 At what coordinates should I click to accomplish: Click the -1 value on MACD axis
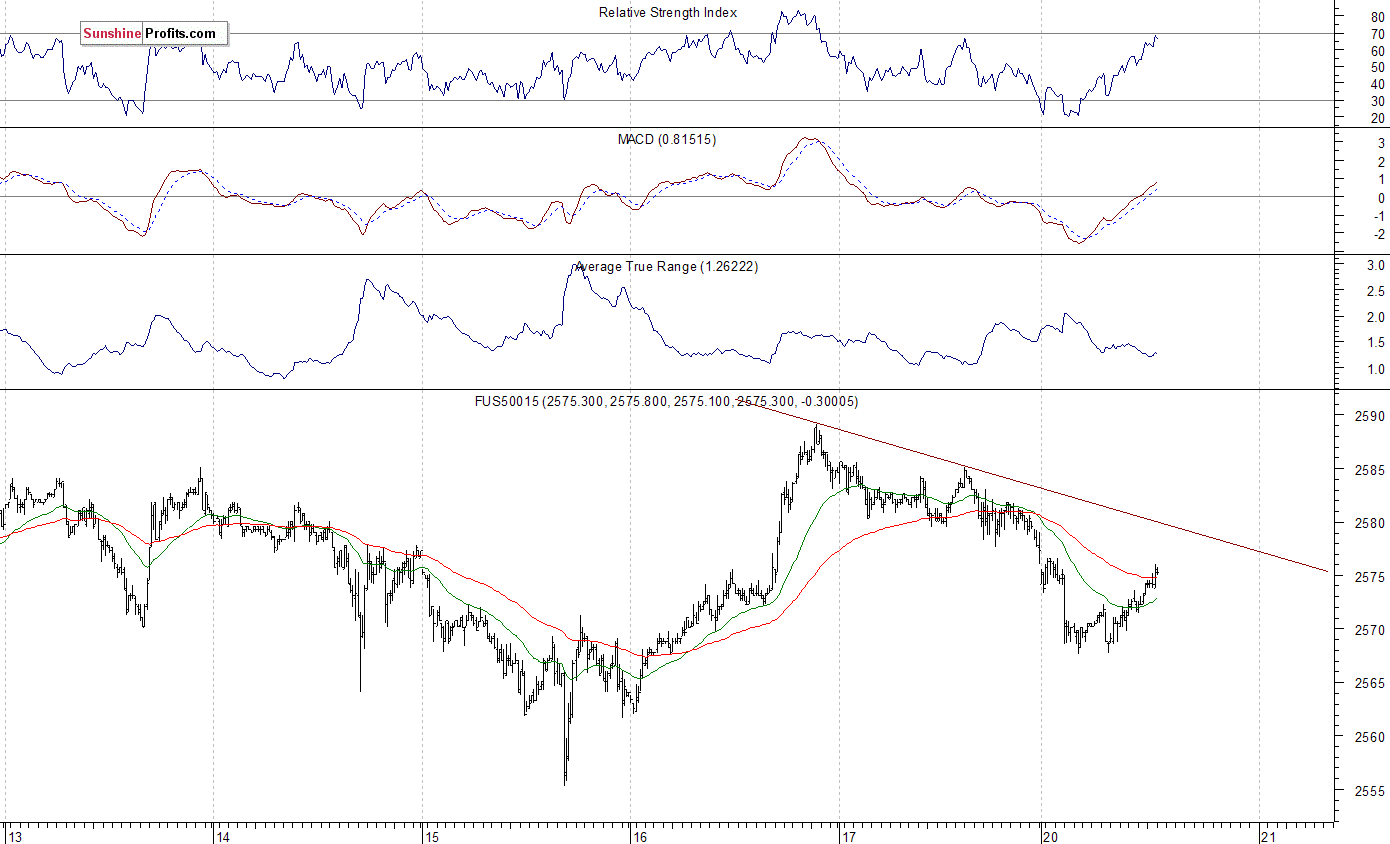(1377, 217)
